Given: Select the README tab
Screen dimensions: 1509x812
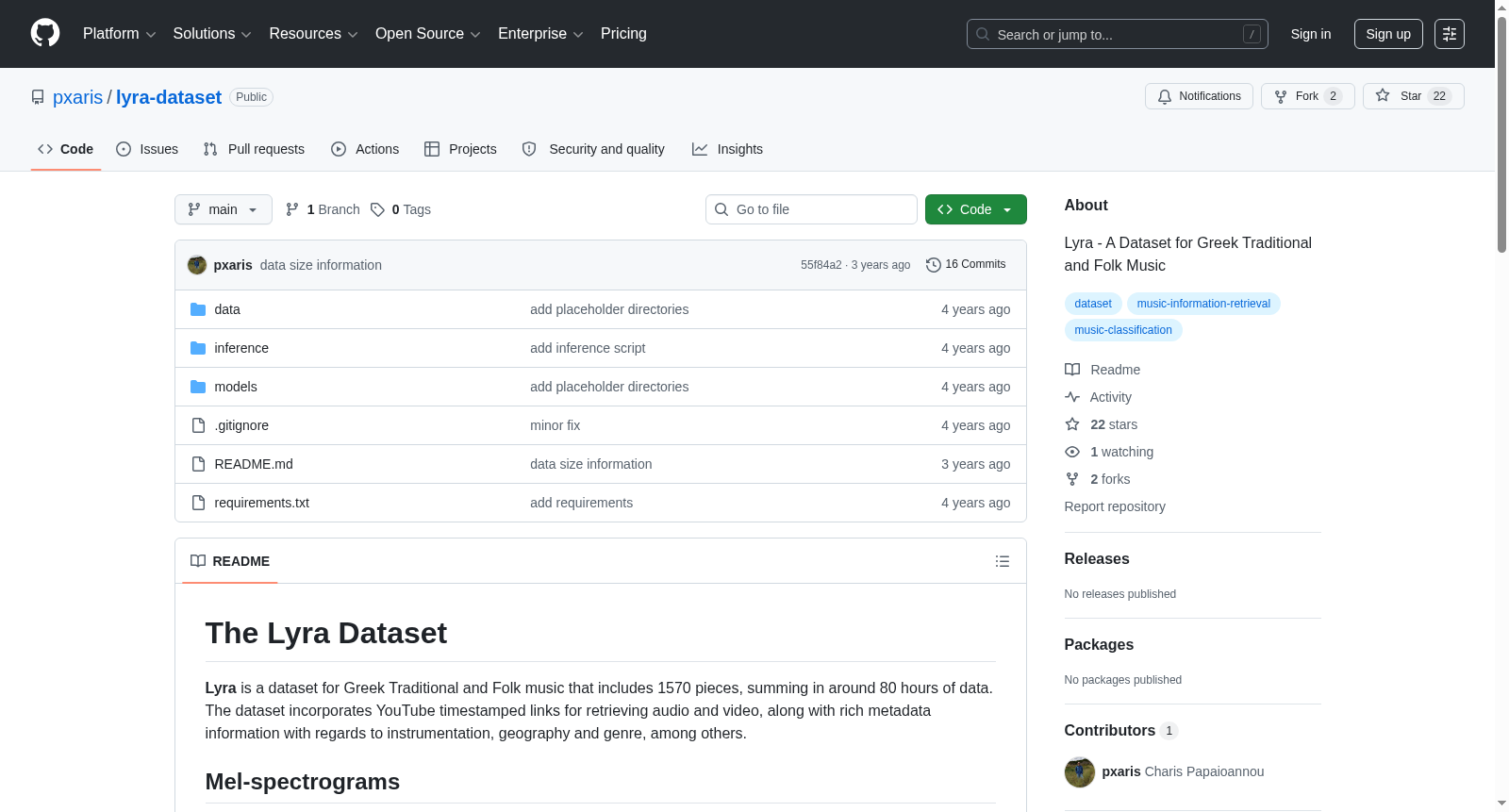Looking at the screenshot, I should pos(230,561).
